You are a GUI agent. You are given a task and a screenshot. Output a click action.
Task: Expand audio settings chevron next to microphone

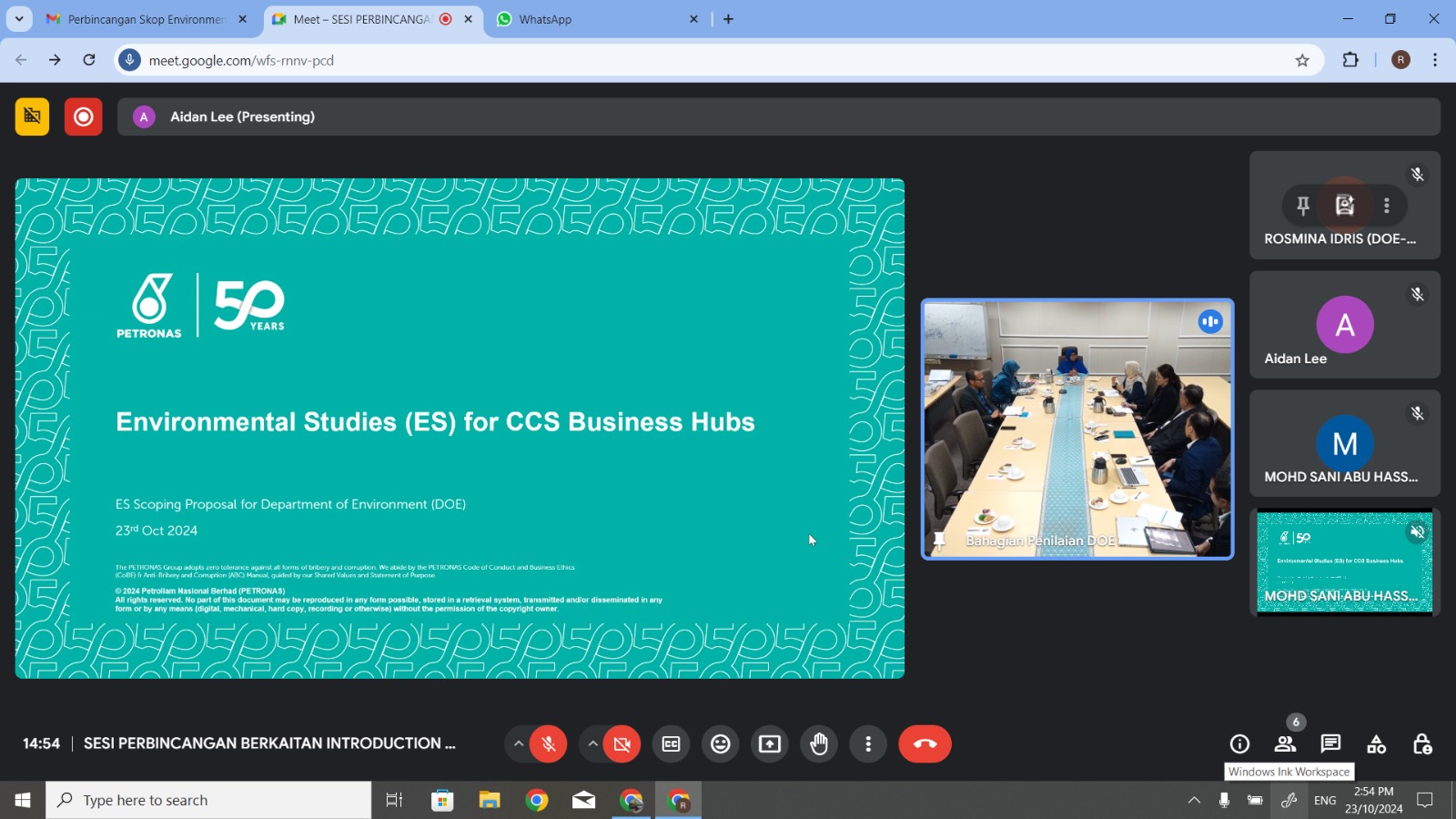tap(519, 744)
